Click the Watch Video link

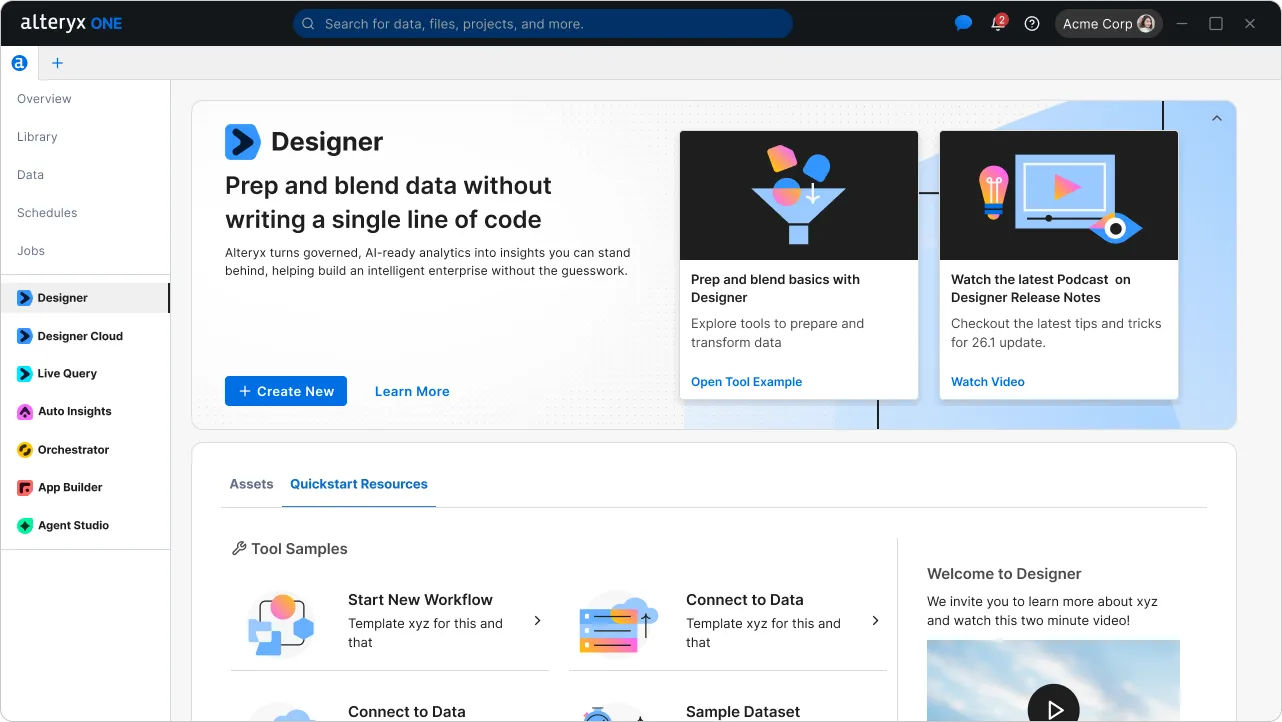988,382
